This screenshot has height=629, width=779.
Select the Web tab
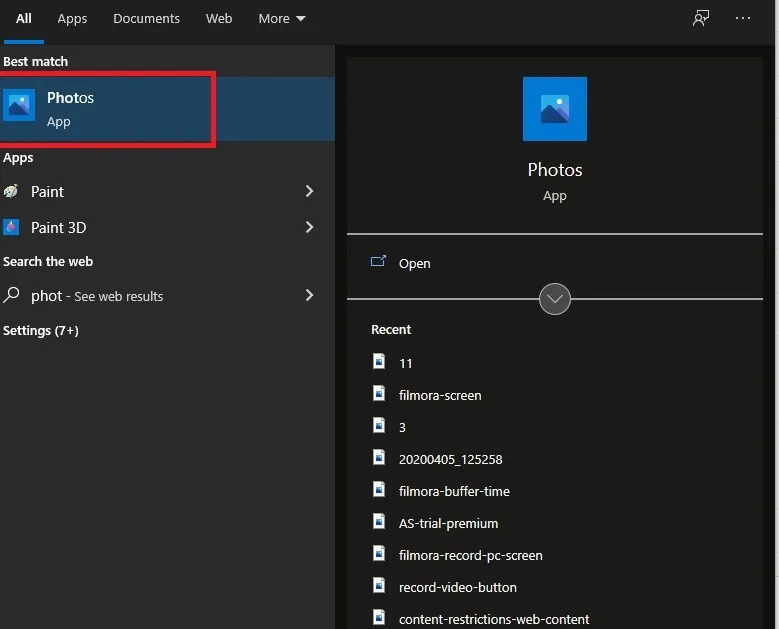[219, 19]
